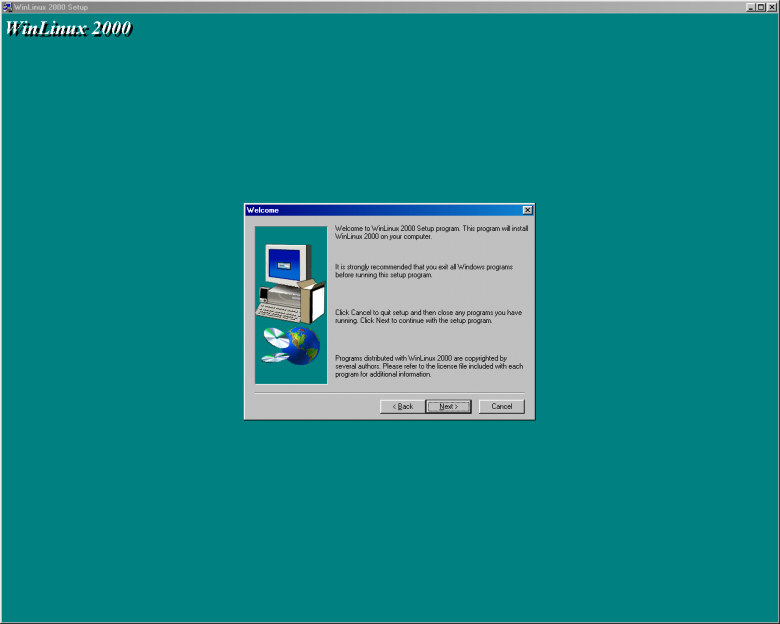Cancel the WinLinux 2000 setup
Viewport: 780px width, 624px height.
[x=501, y=407]
